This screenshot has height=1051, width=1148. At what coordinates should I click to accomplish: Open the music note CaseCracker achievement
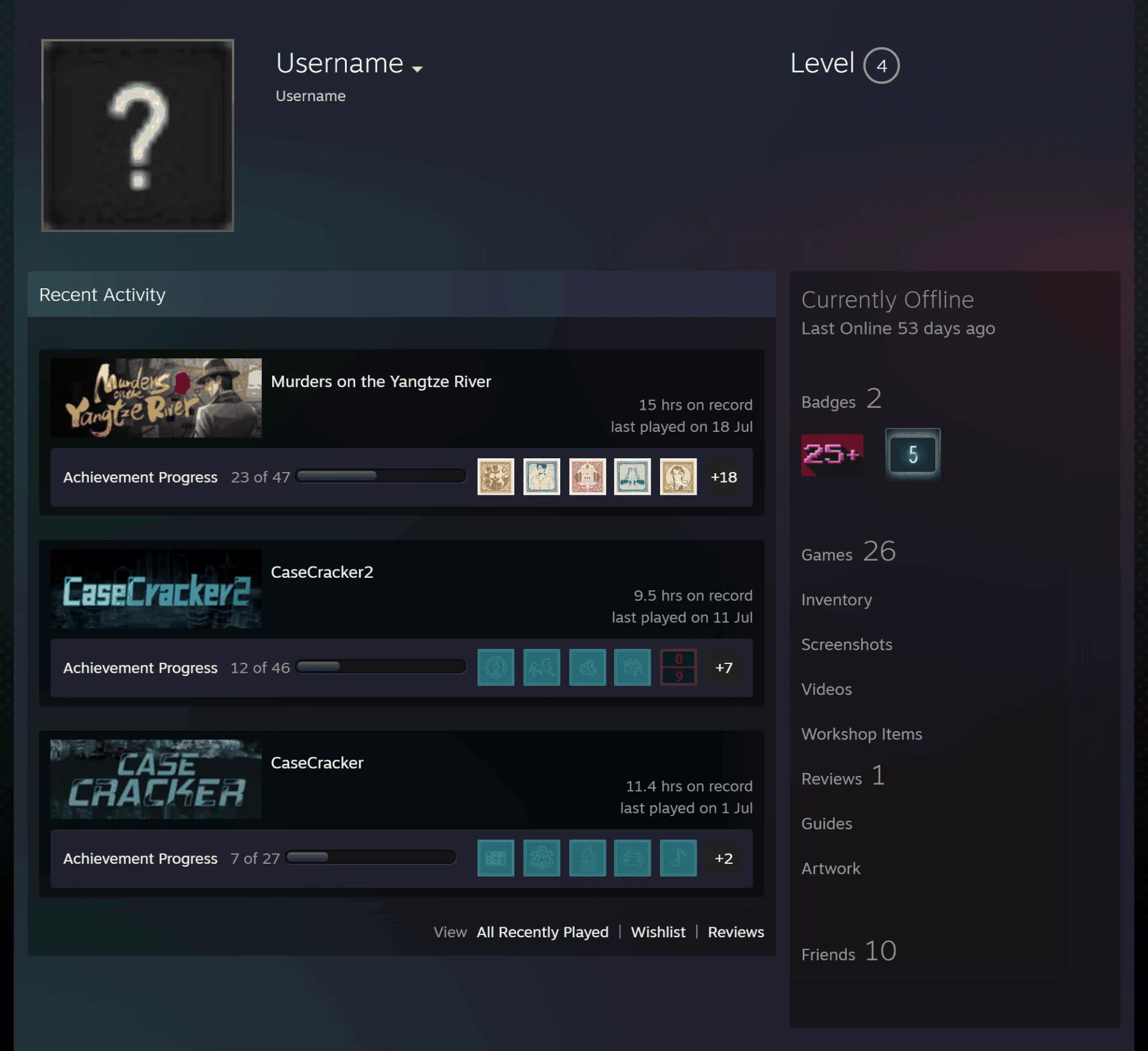(678, 858)
